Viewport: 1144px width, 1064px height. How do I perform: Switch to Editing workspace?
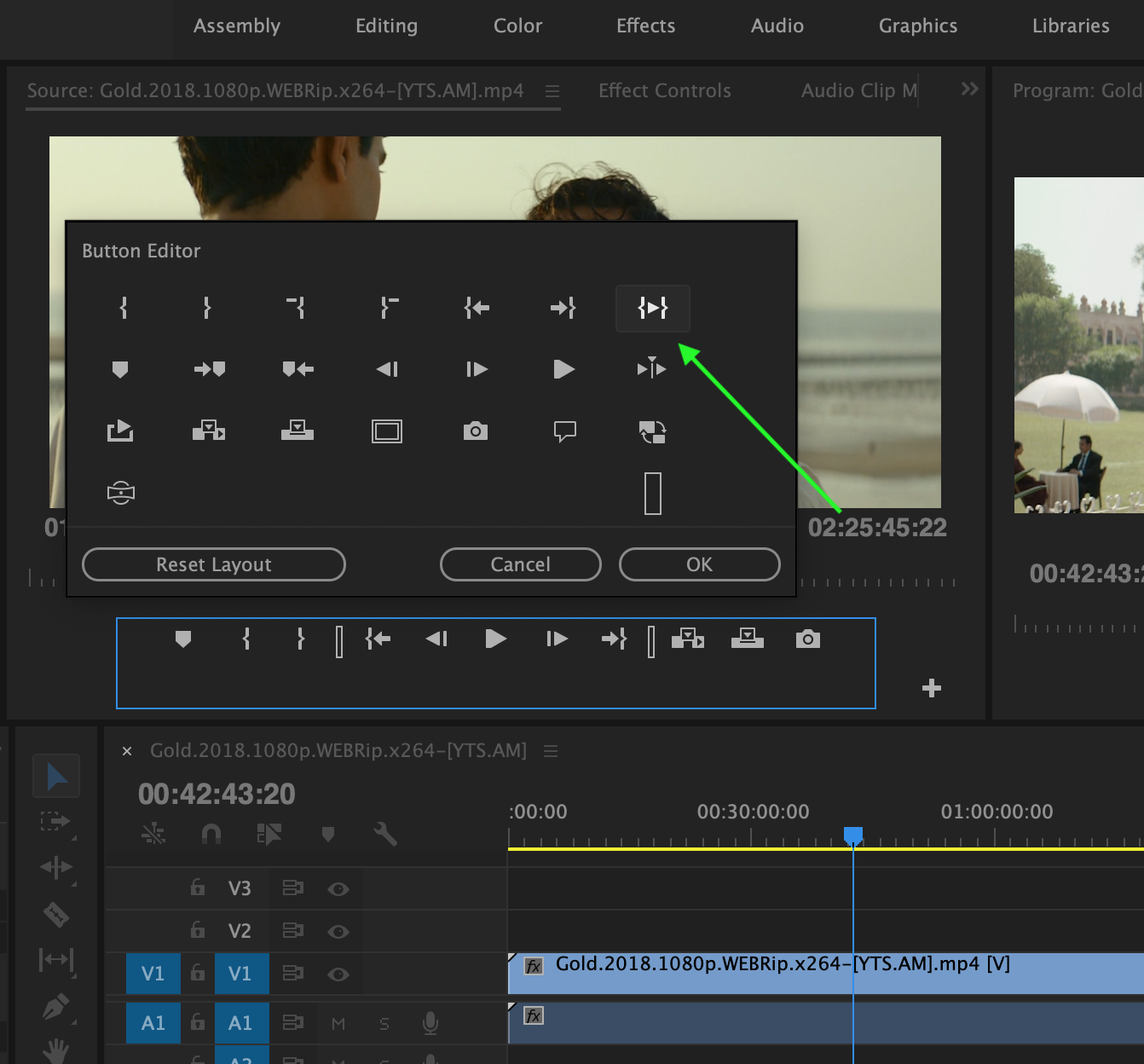tap(387, 26)
